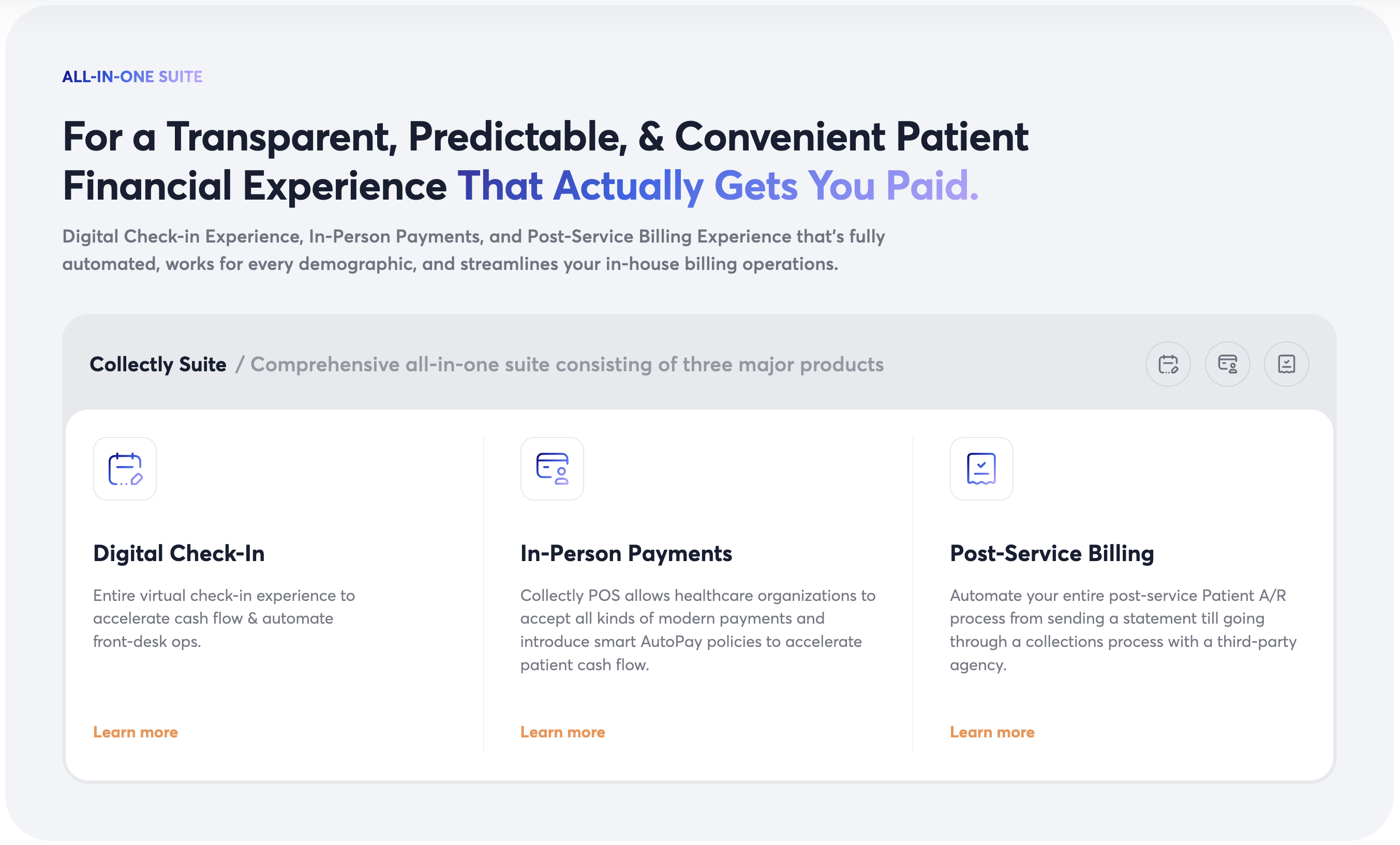Click the receipt icon above Post-Service Billing title
This screenshot has height=845, width=1400.
tap(981, 469)
